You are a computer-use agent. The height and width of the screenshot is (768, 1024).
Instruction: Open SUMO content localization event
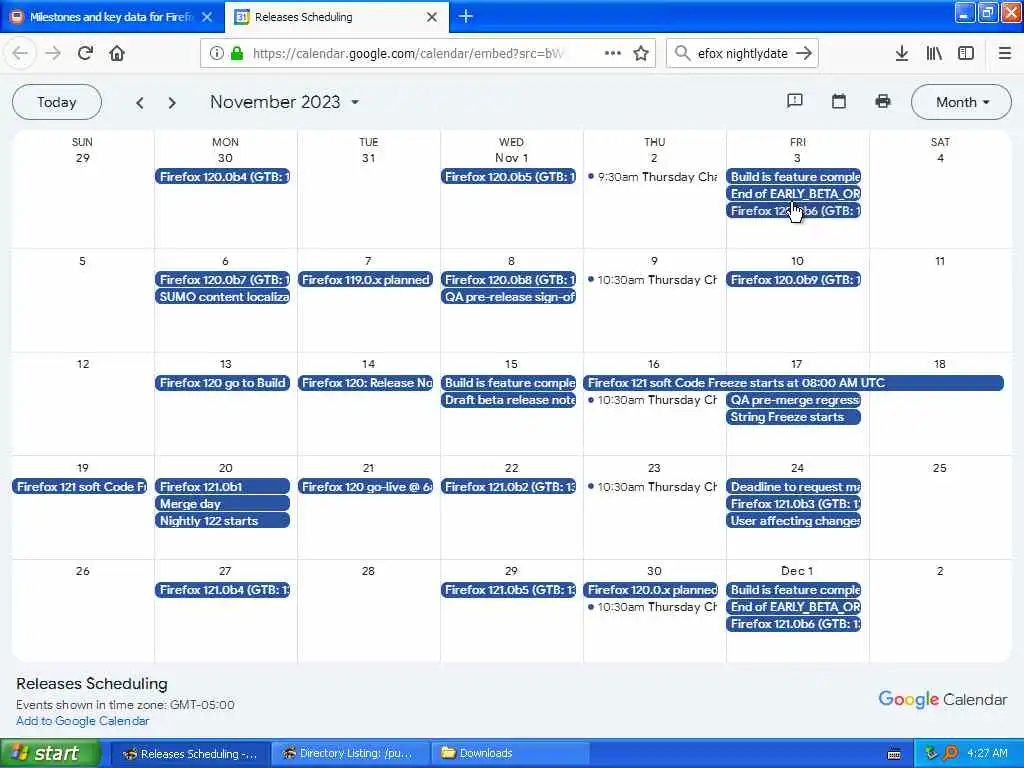click(223, 296)
